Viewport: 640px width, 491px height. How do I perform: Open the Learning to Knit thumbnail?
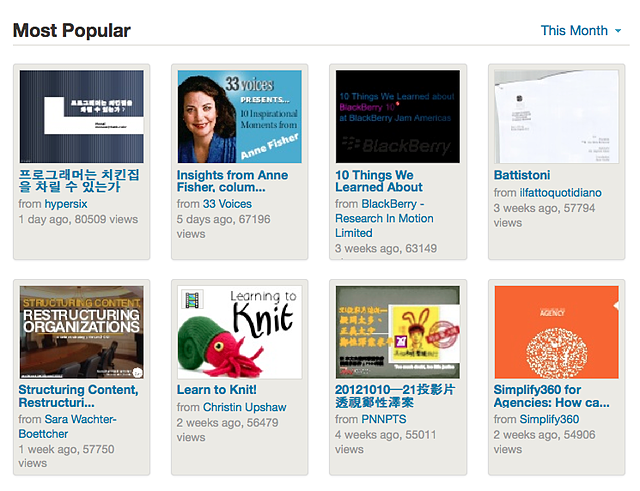click(240, 332)
